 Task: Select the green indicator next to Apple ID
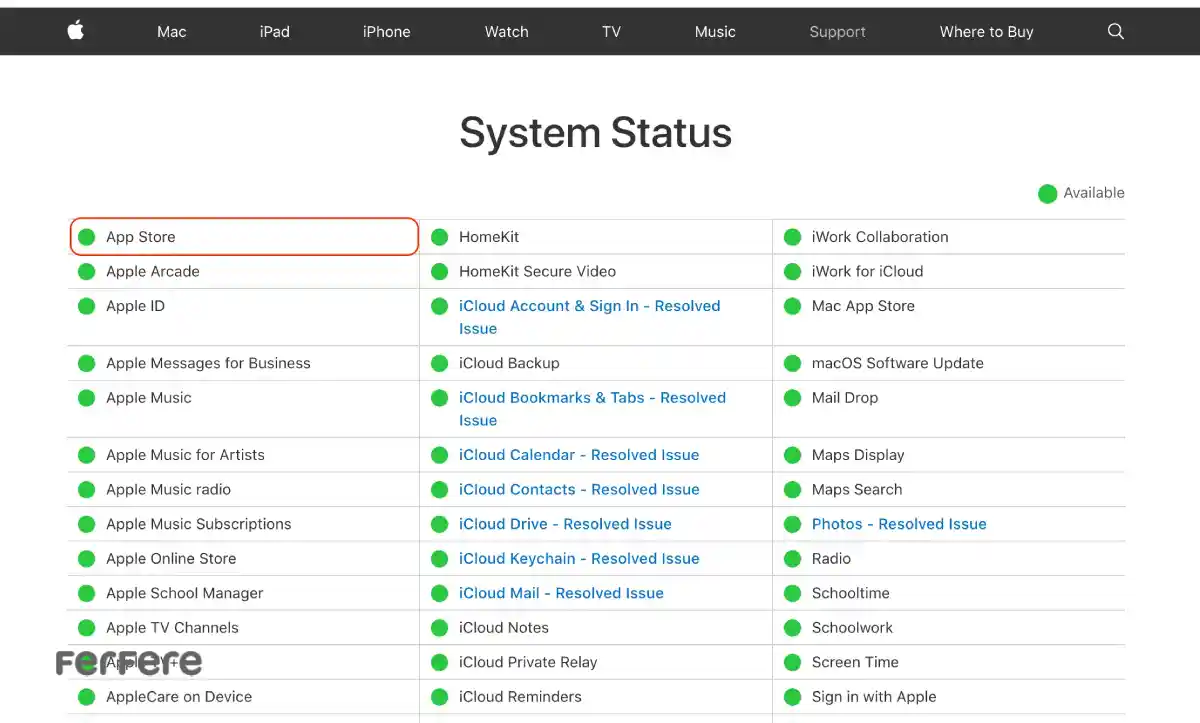(x=86, y=306)
